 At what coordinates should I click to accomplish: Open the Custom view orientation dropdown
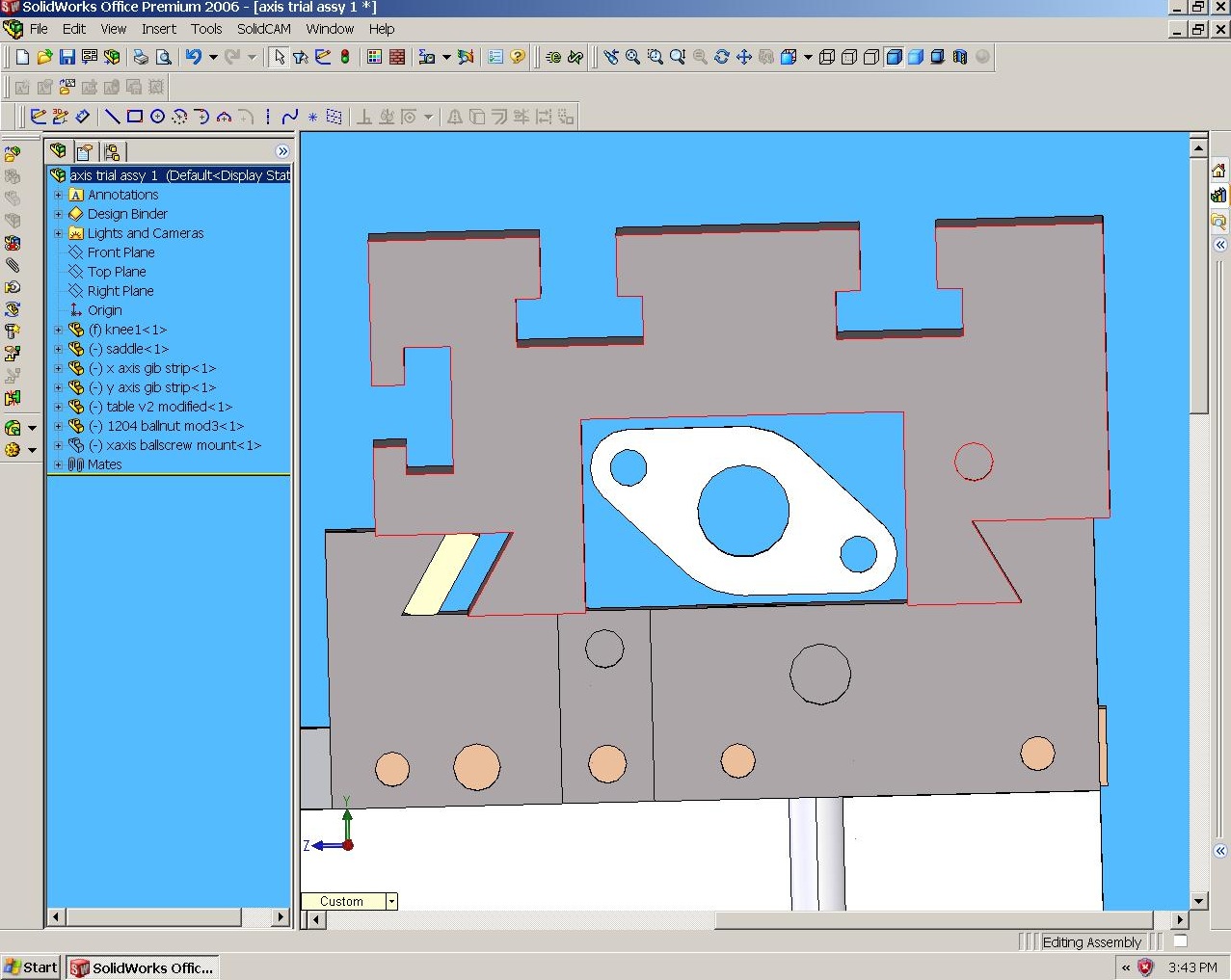[x=391, y=902]
